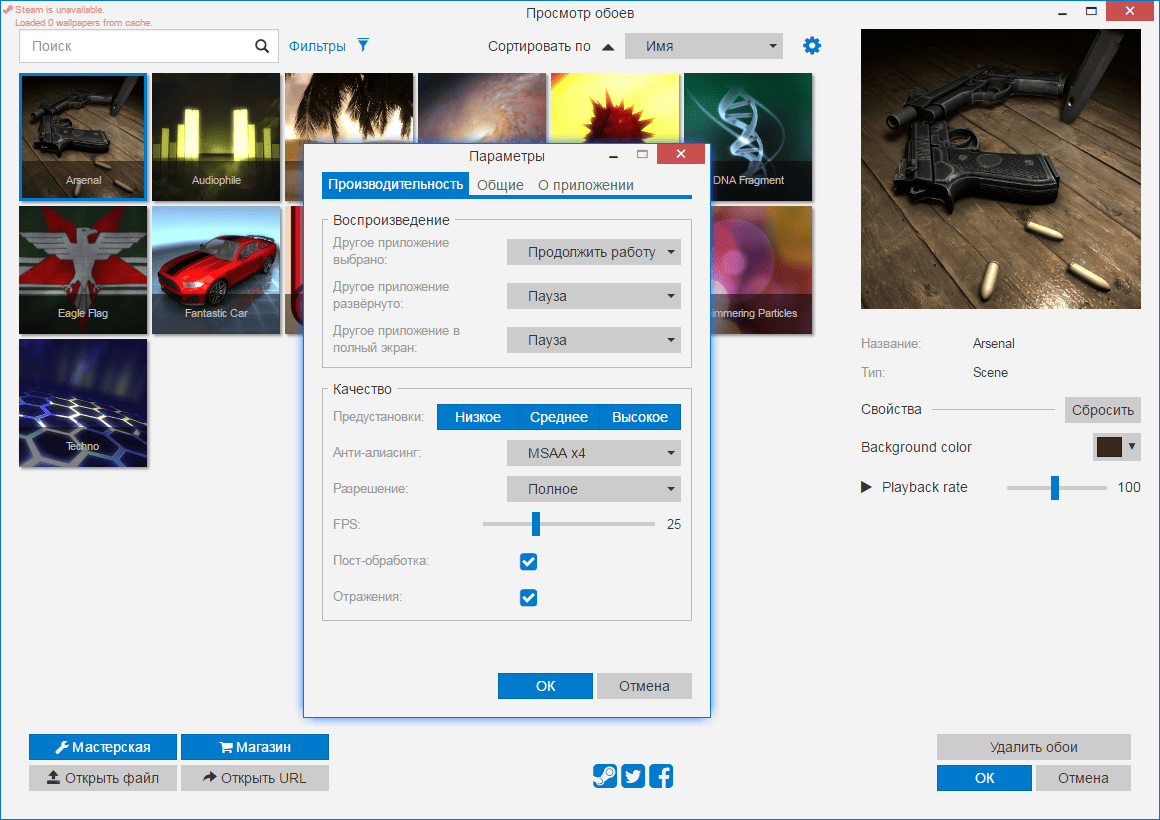Expand the Имя sort dropdown
The height and width of the screenshot is (820, 1160).
(x=704, y=46)
